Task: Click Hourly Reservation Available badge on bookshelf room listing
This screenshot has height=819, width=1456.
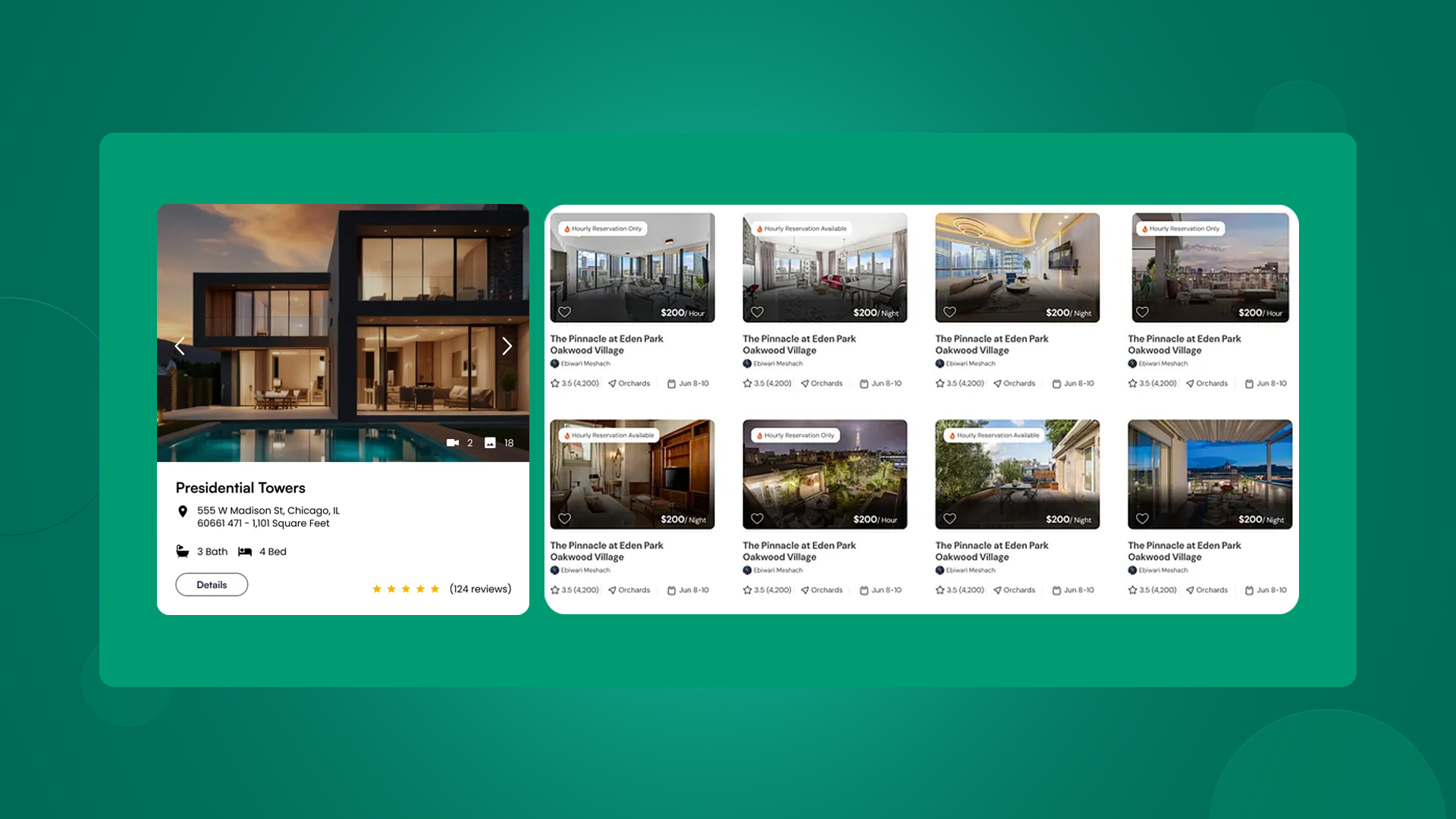Action: pyautogui.click(x=610, y=435)
